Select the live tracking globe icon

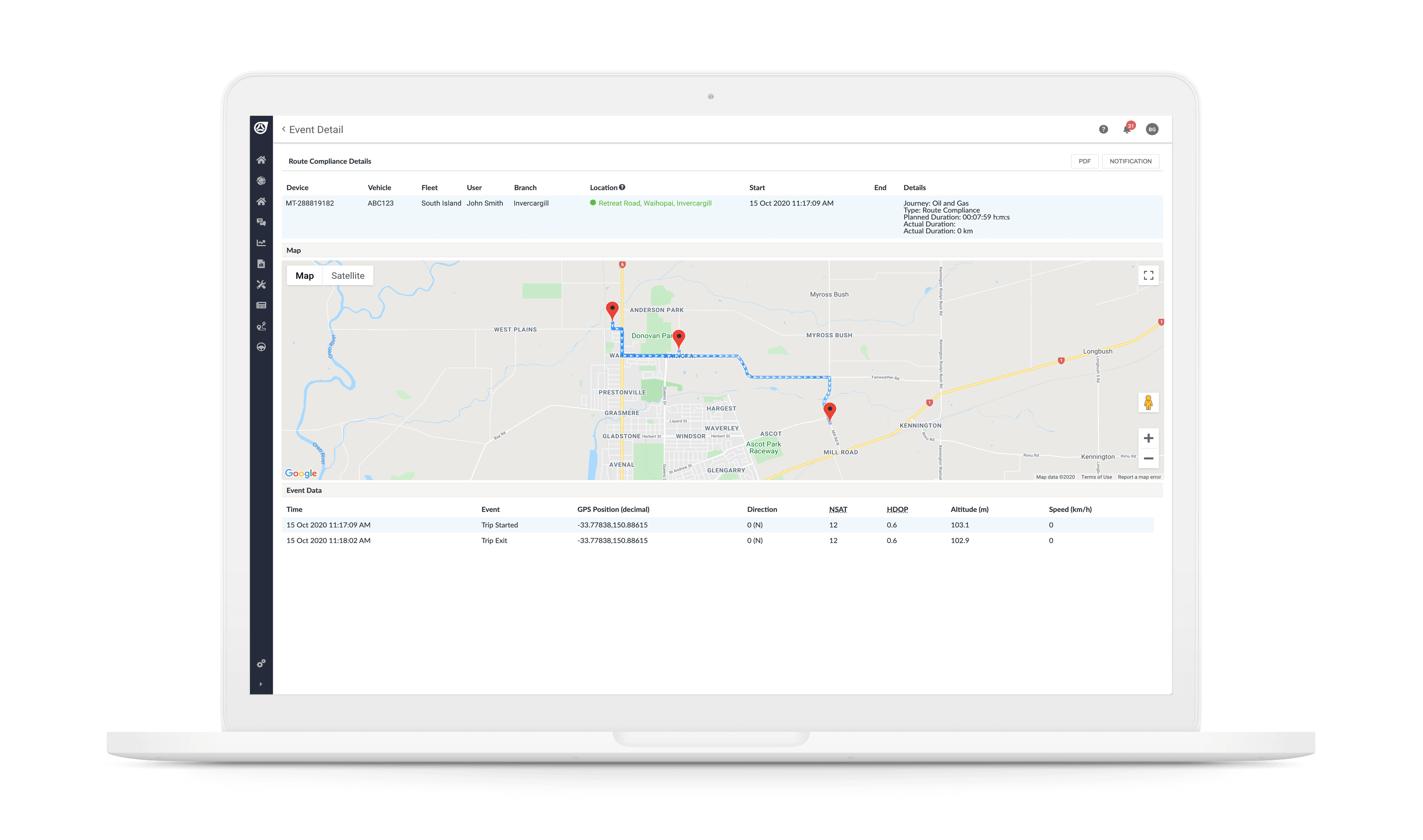(x=261, y=181)
